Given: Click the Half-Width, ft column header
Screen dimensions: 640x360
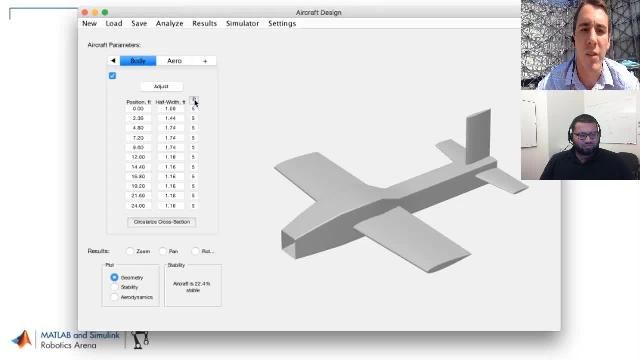Looking at the screenshot, I should [x=171, y=102].
